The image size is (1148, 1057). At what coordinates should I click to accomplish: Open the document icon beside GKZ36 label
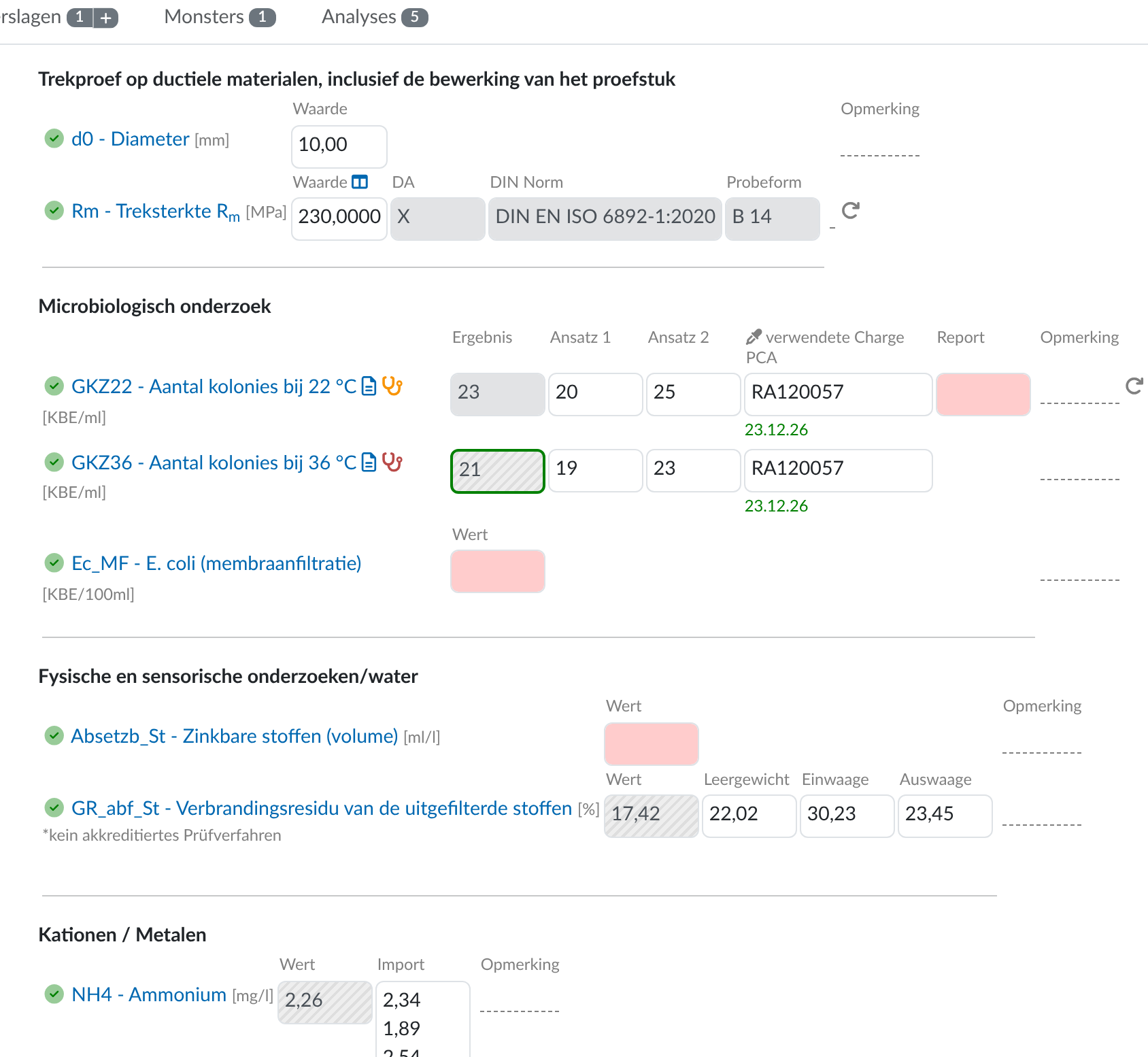tap(369, 463)
